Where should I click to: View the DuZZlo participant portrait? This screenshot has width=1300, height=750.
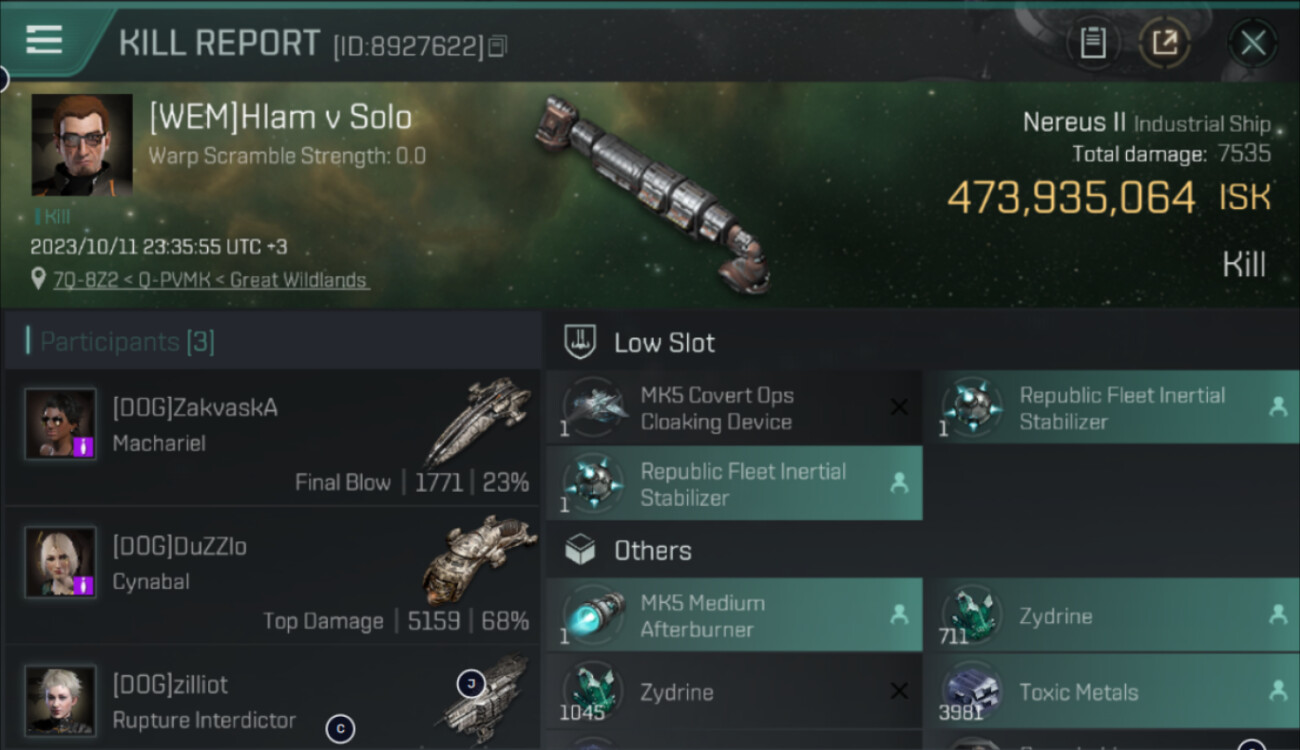pos(61,561)
